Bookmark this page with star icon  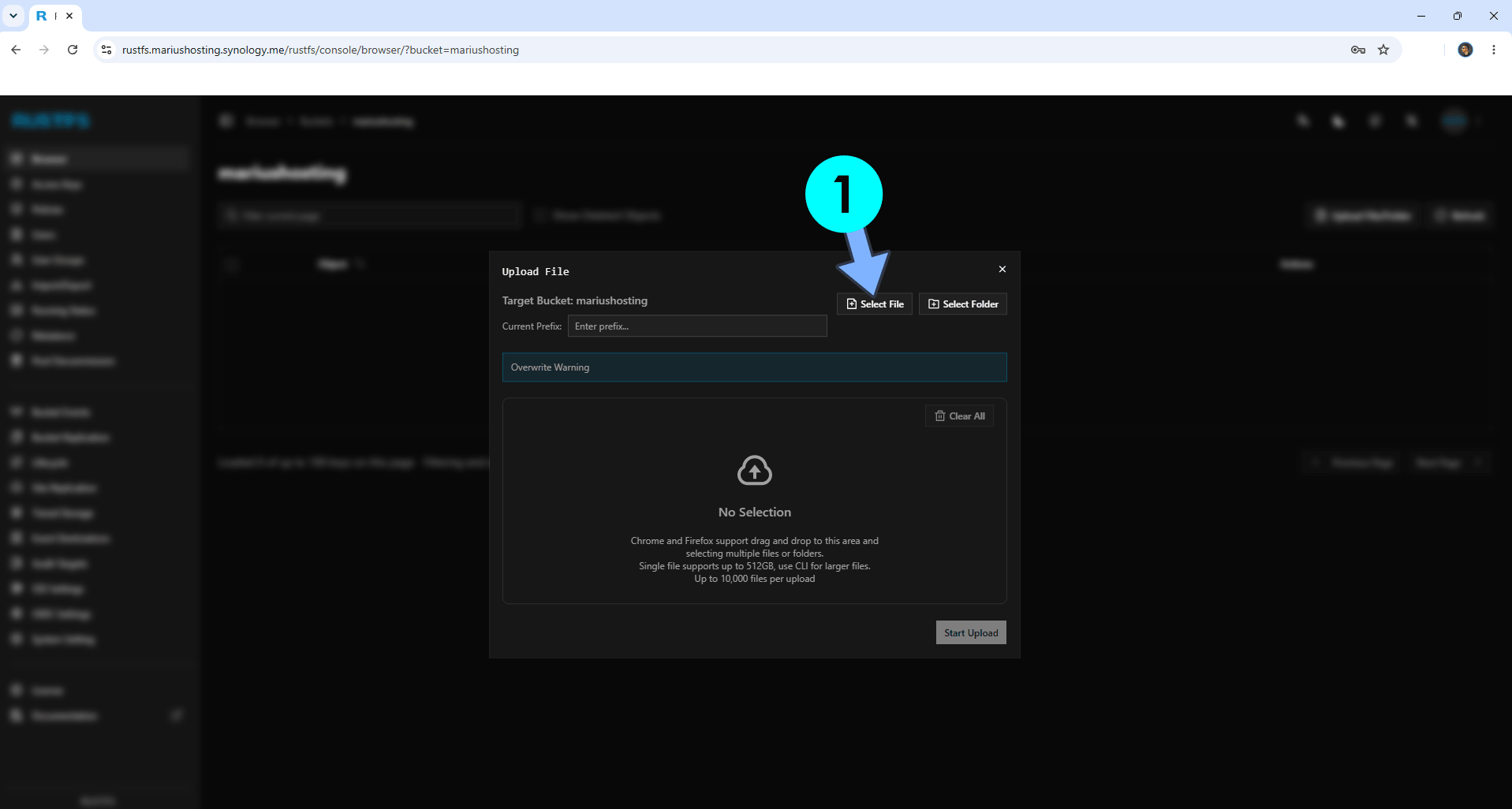(1383, 50)
